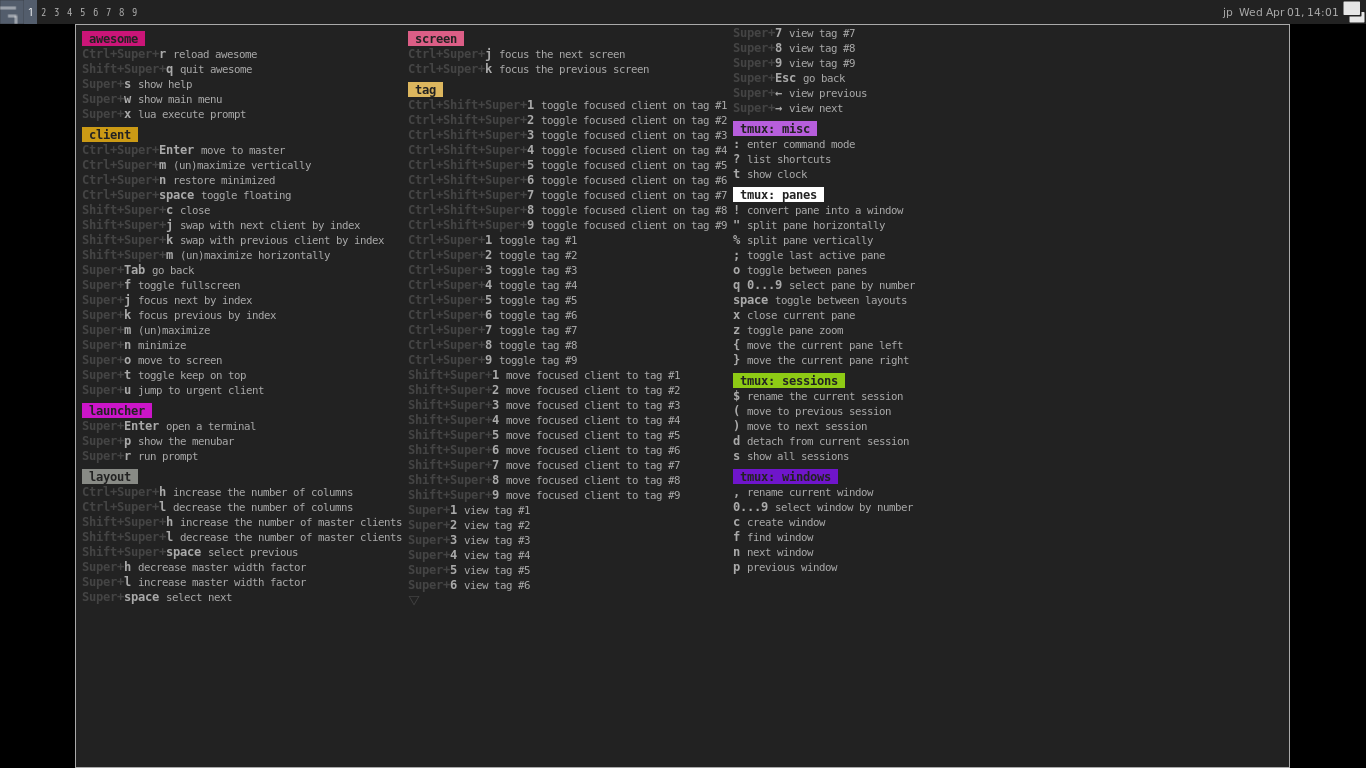Screen dimensions: 1366x768
Task: Go to tag 9 in the taglist
Action: (135, 13)
